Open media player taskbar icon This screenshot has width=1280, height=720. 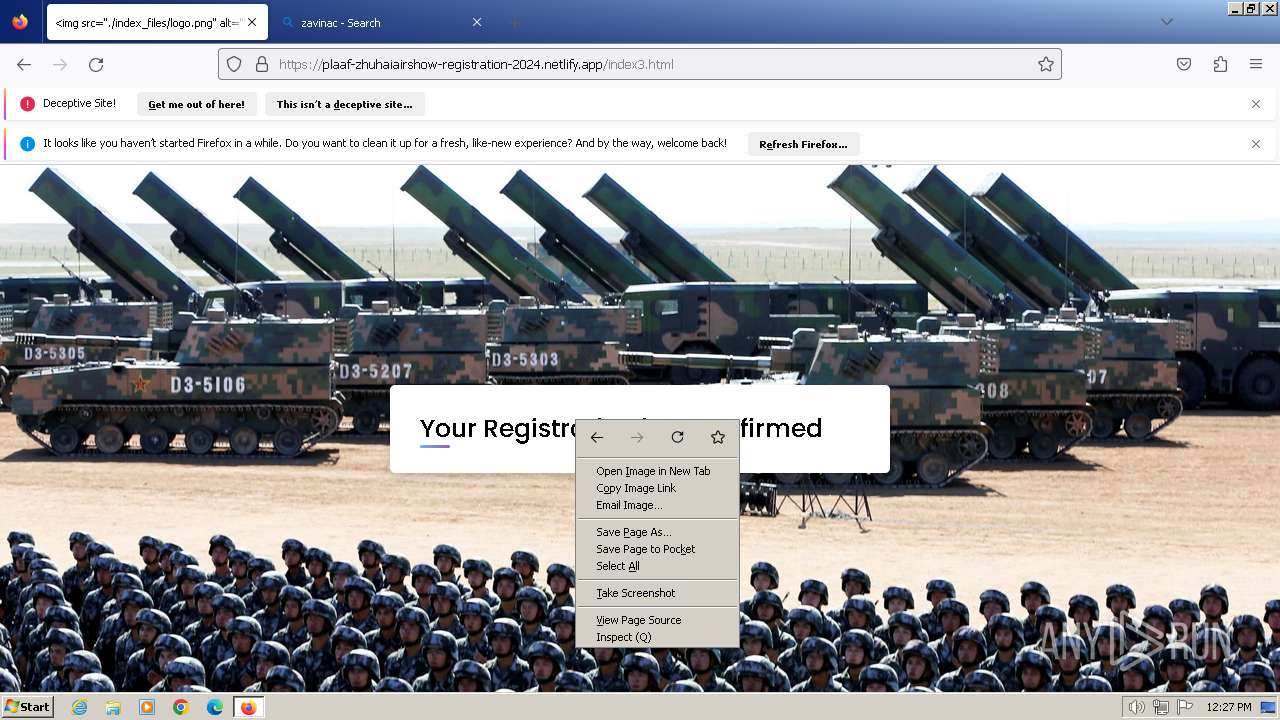[x=147, y=707]
